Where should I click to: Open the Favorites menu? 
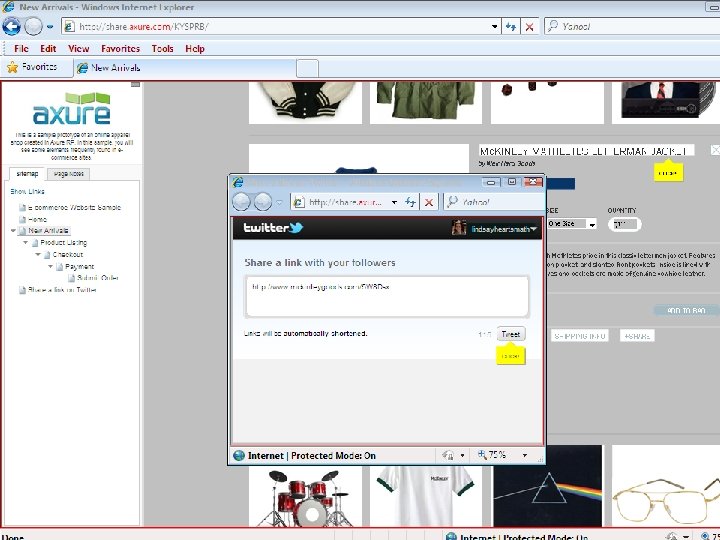(x=120, y=49)
